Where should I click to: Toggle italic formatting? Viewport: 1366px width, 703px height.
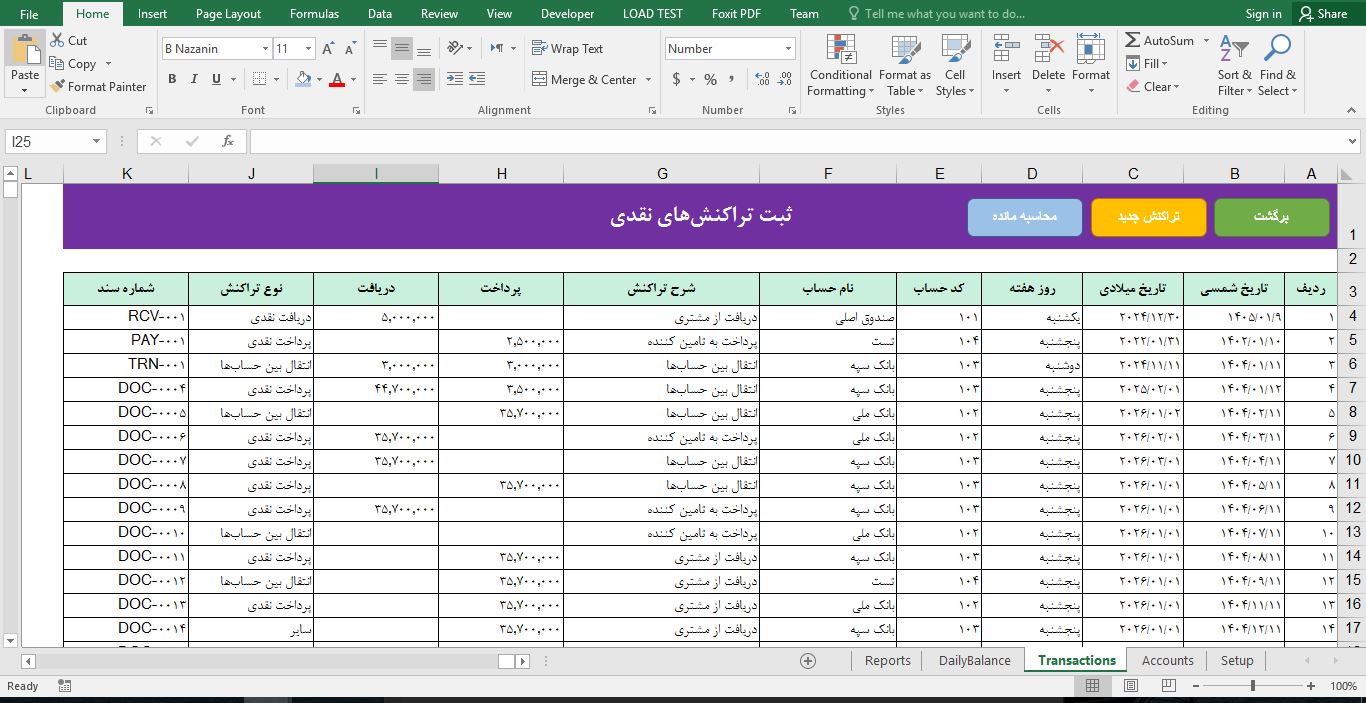pos(192,78)
